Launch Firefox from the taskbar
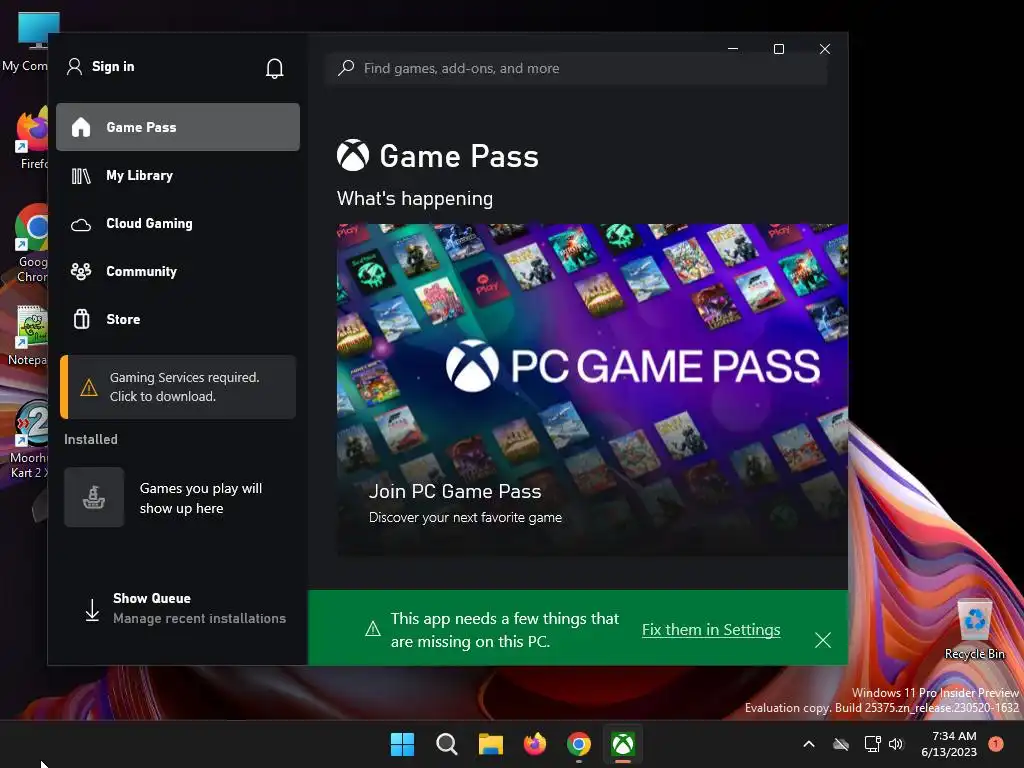The width and height of the screenshot is (1024, 768). [x=535, y=744]
